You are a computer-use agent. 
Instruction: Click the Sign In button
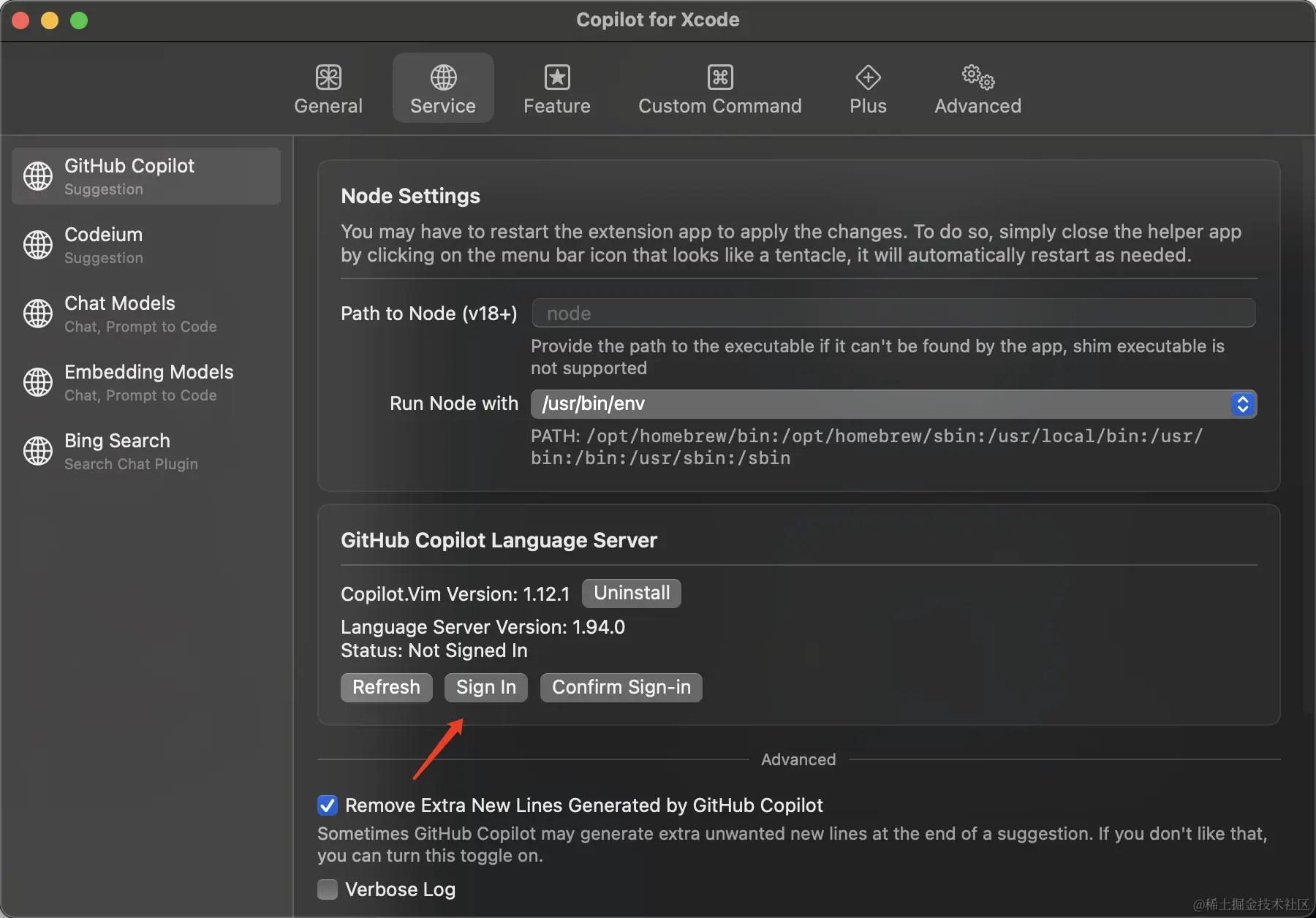(x=485, y=687)
